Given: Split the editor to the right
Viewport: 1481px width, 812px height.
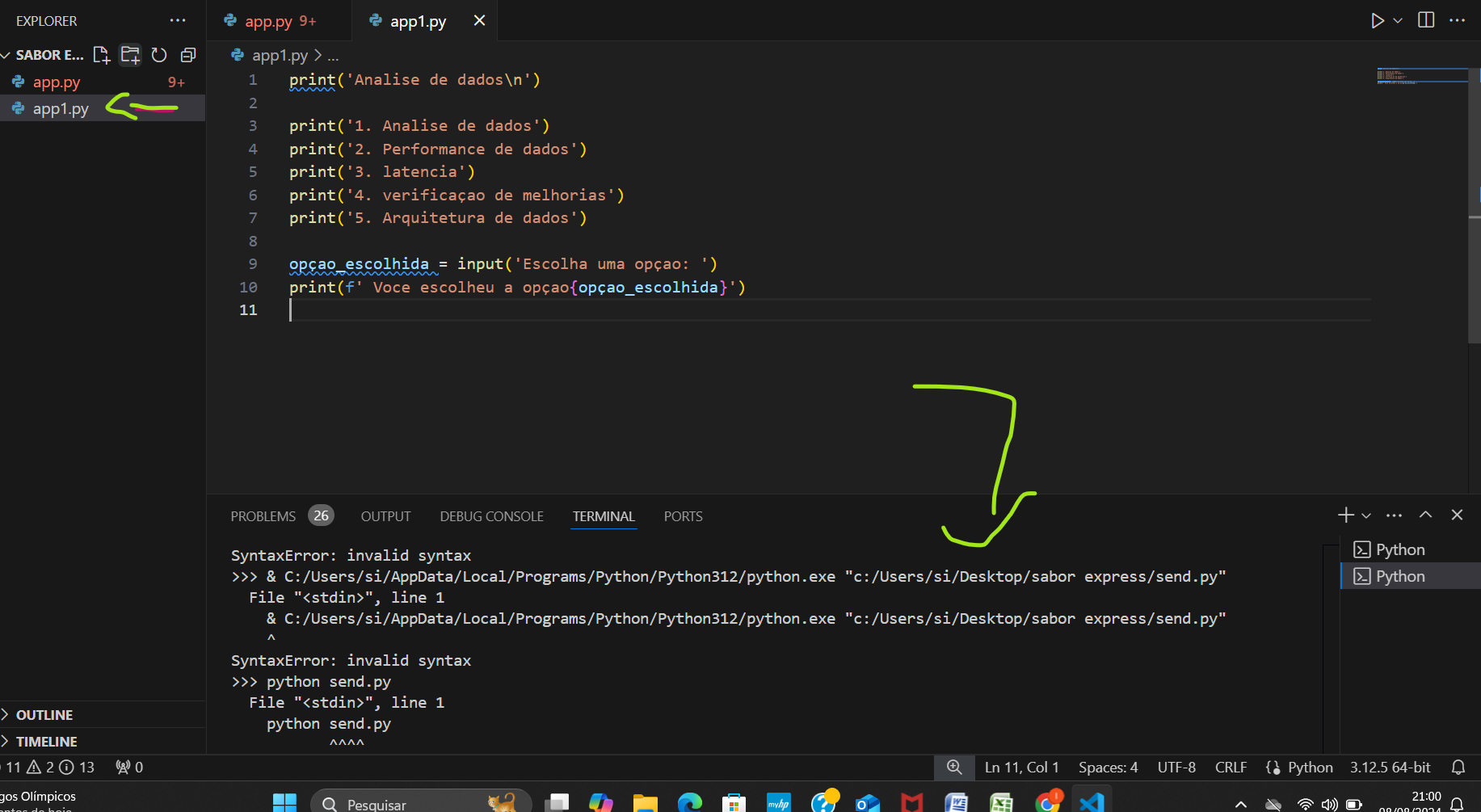Looking at the screenshot, I should click(x=1426, y=20).
